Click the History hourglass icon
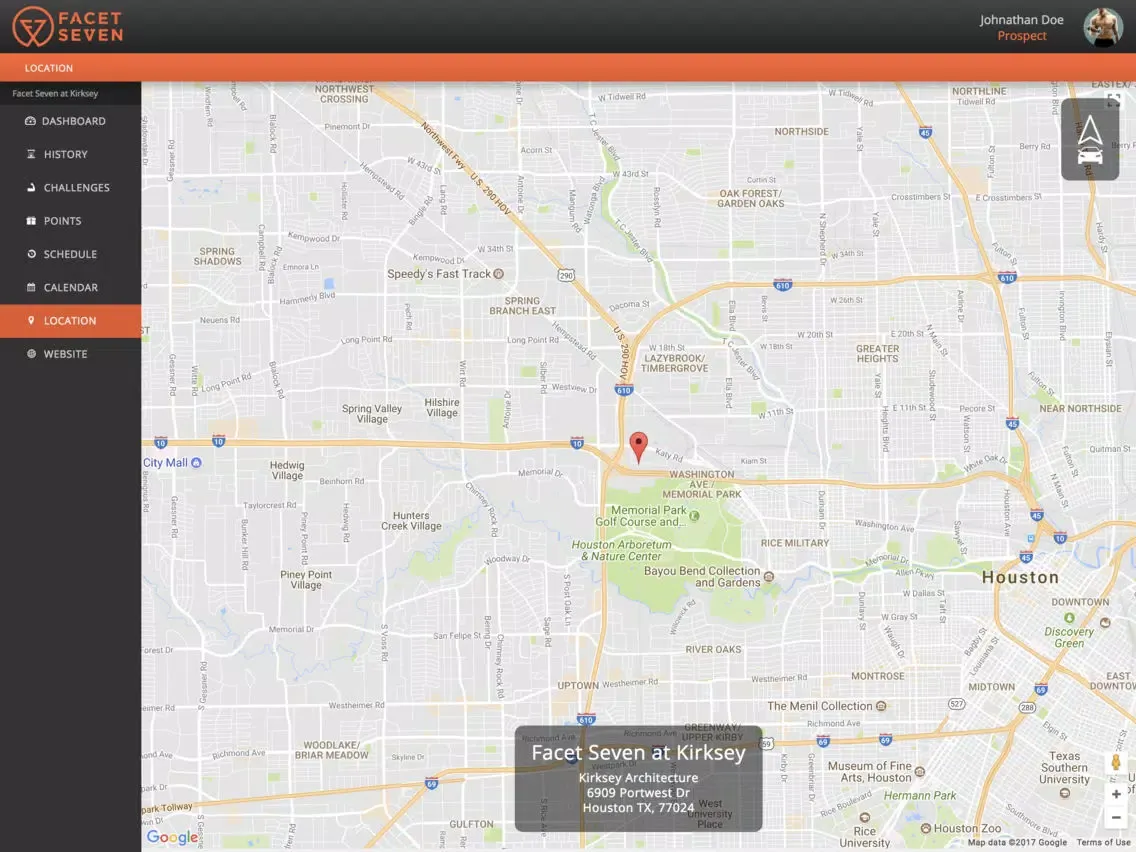The image size is (1136, 852). point(31,154)
